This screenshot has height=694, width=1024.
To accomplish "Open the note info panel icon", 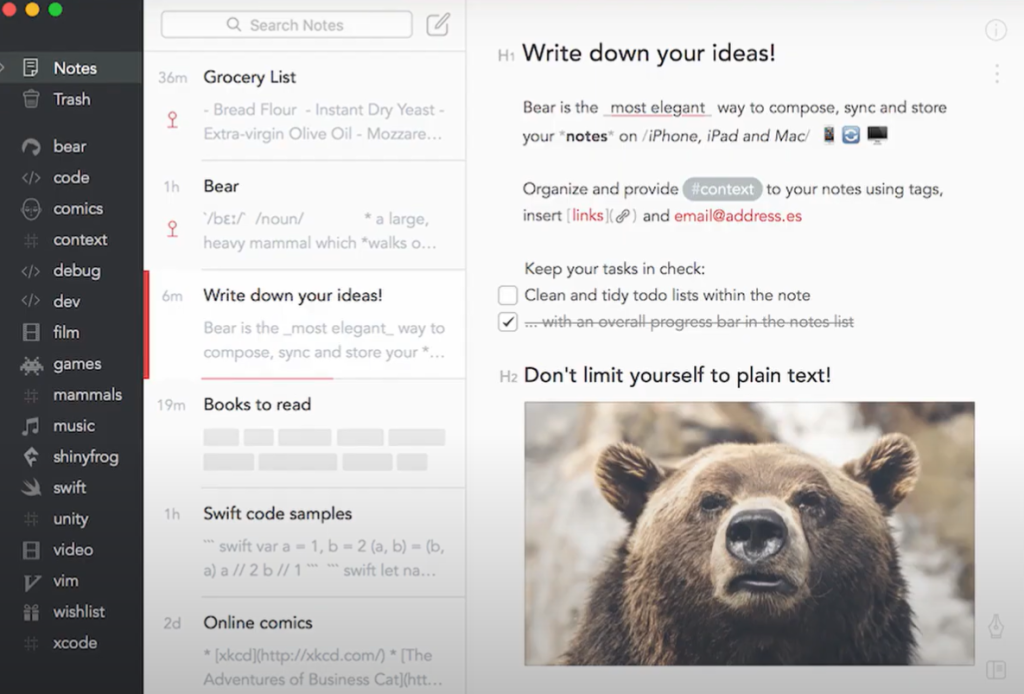I will coord(995,30).
